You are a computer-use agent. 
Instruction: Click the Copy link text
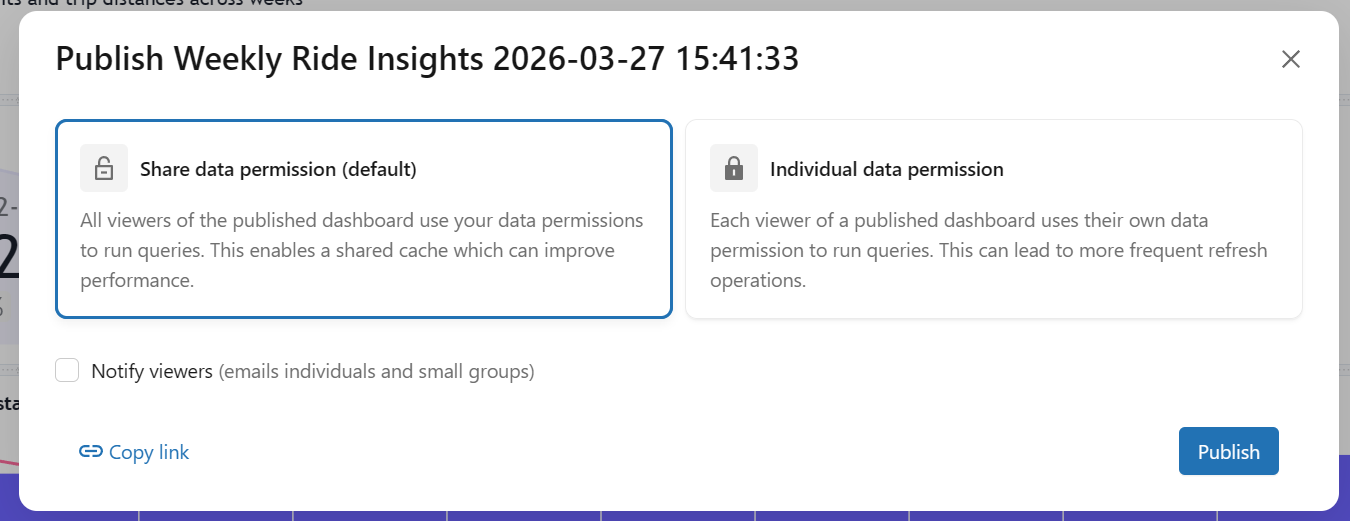[x=149, y=452]
